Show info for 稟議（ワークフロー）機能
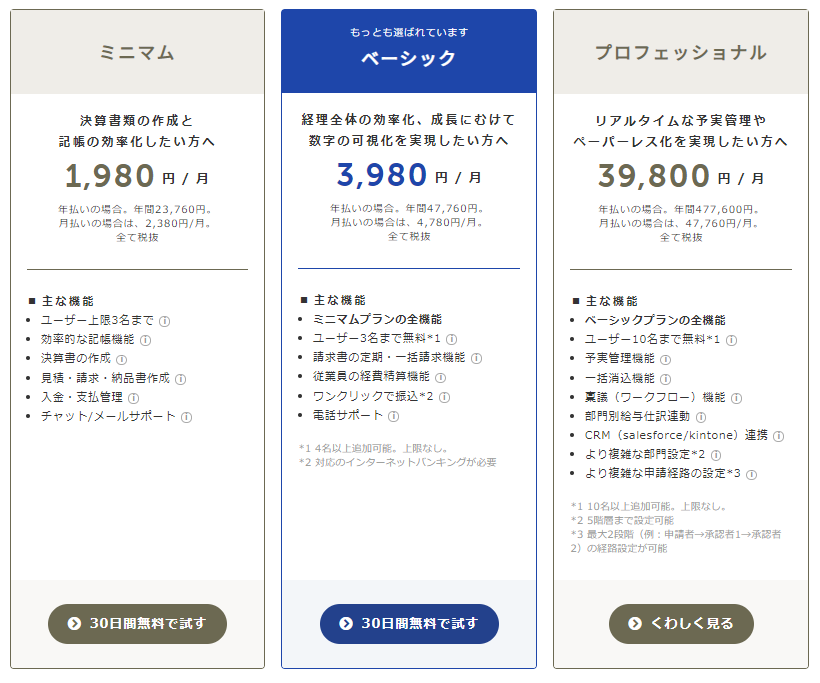Image resolution: width=820 pixels, height=683 pixels. click(737, 398)
